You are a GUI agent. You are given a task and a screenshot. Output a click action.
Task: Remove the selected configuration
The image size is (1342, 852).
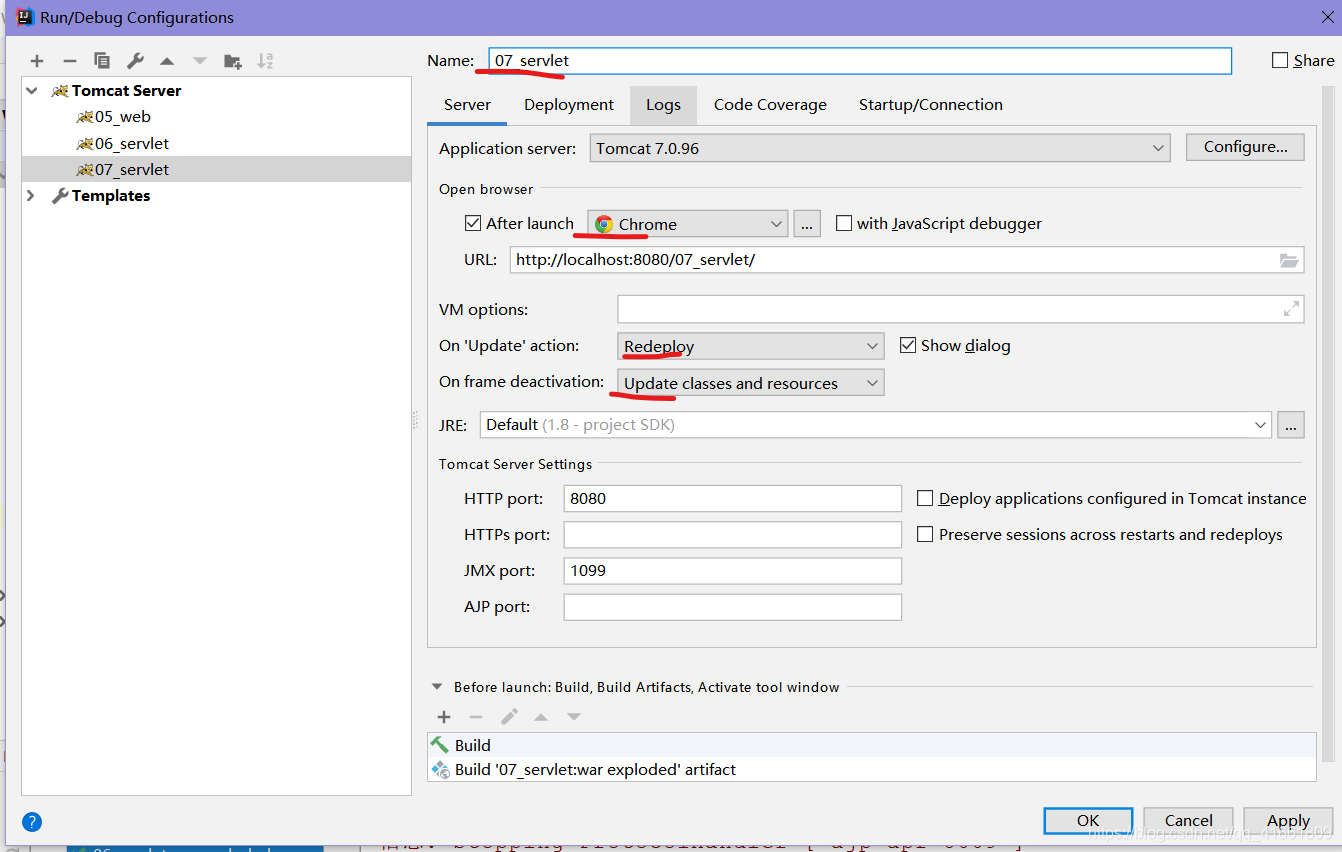tap(69, 60)
